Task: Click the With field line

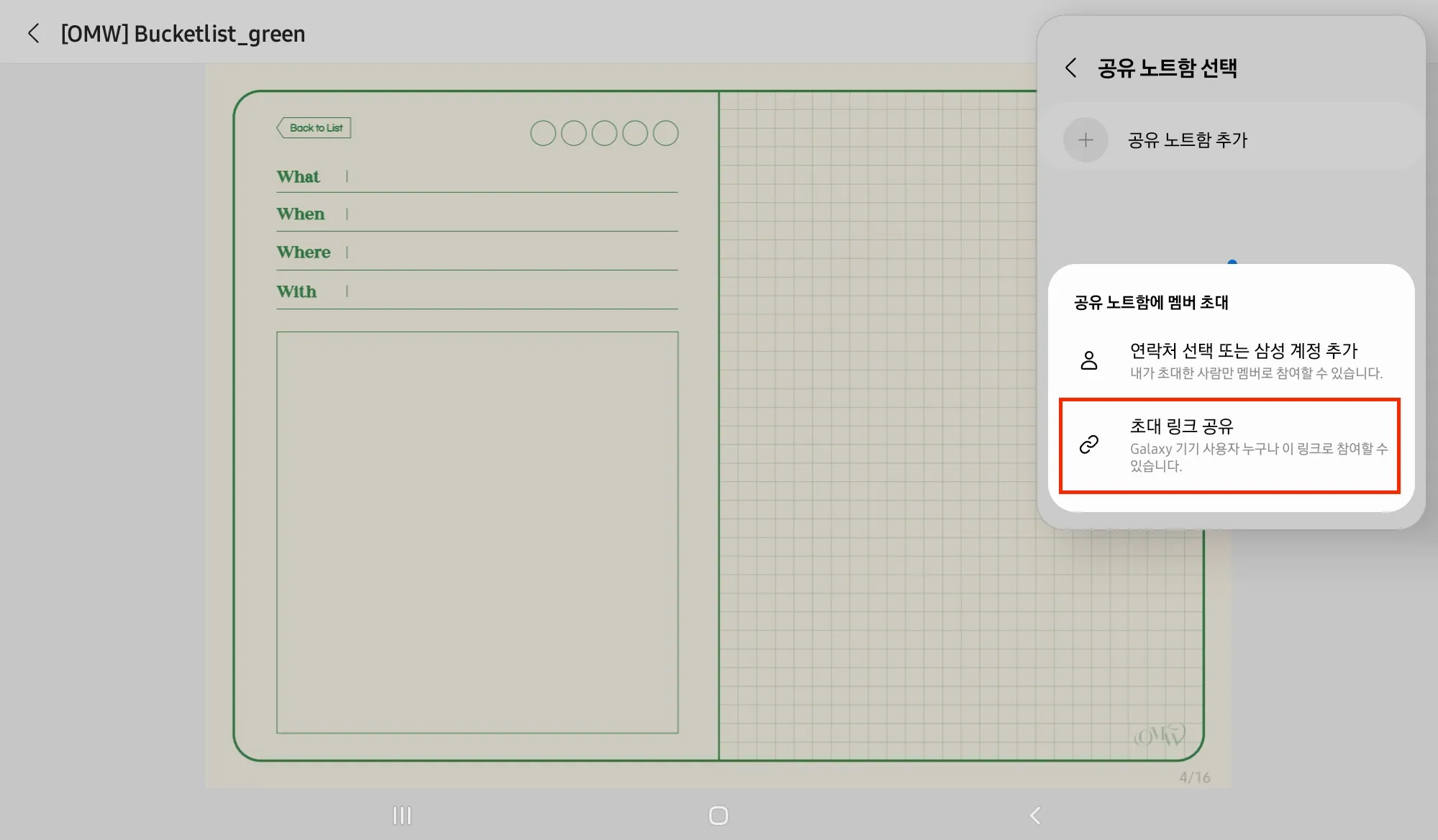Action: 511,293
